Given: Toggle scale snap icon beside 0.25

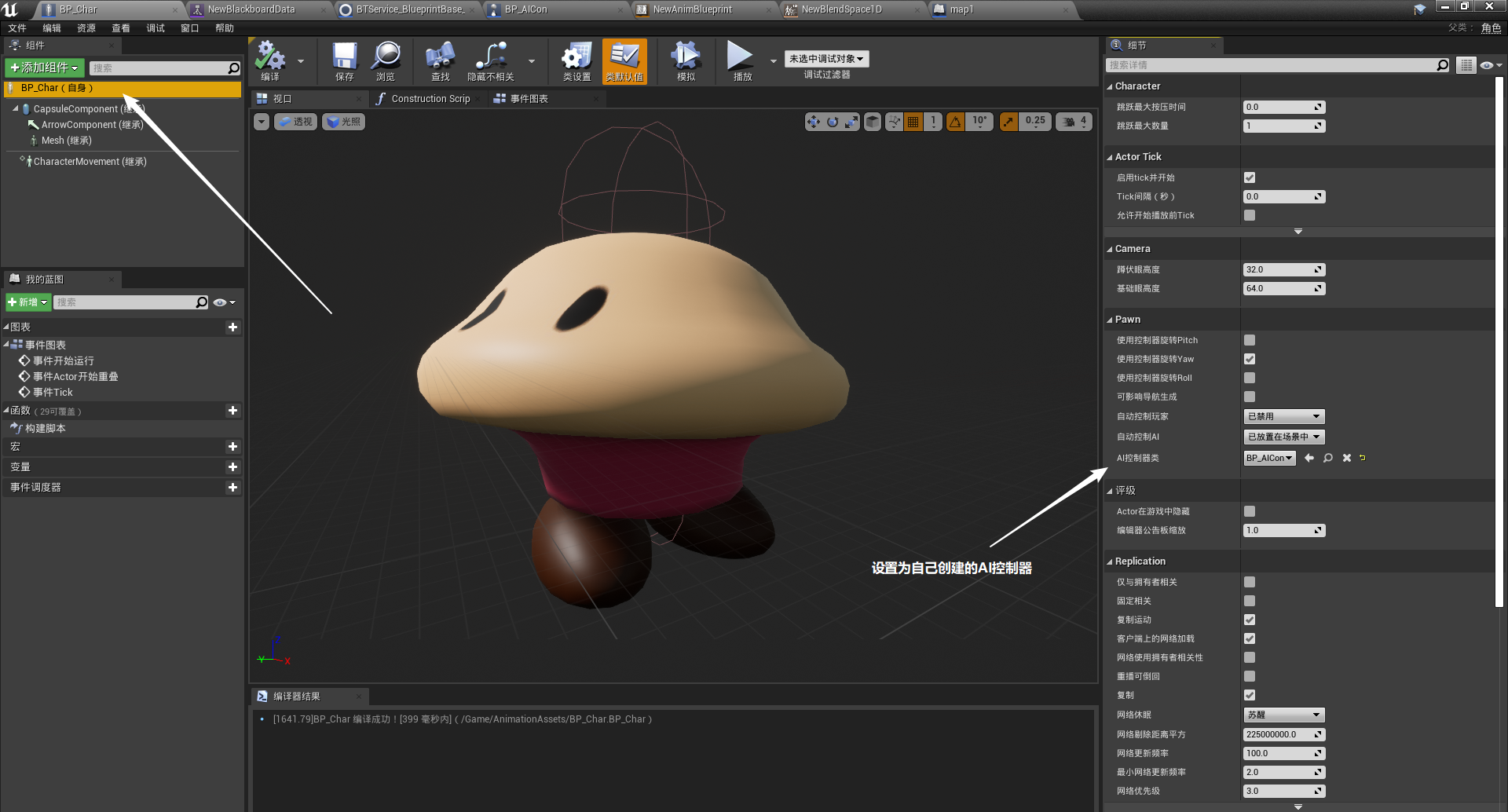Looking at the screenshot, I should tap(1008, 122).
